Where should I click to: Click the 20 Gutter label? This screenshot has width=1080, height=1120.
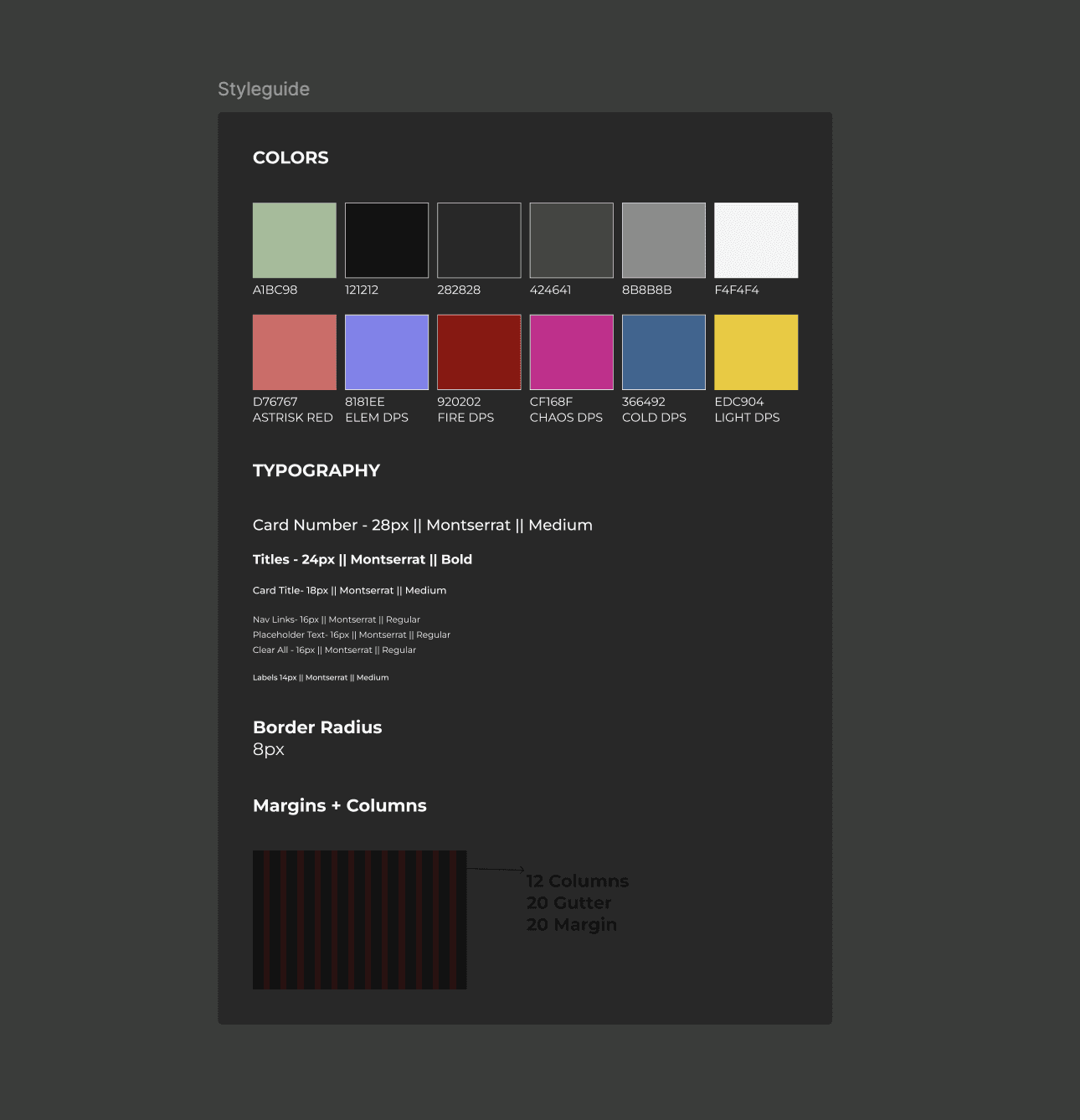568,903
